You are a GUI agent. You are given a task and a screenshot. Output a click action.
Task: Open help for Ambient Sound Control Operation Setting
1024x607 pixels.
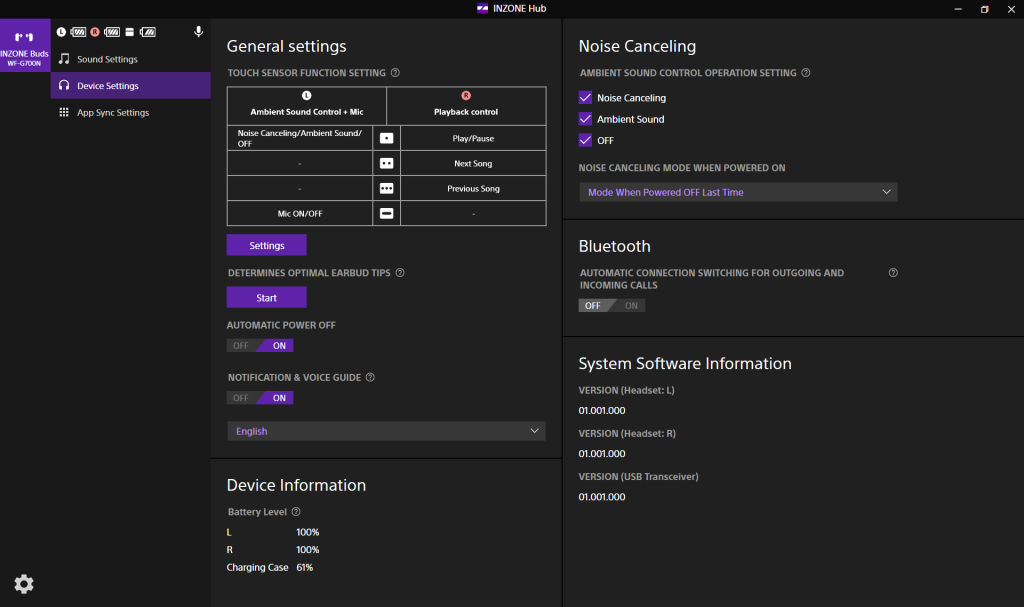[x=806, y=73]
